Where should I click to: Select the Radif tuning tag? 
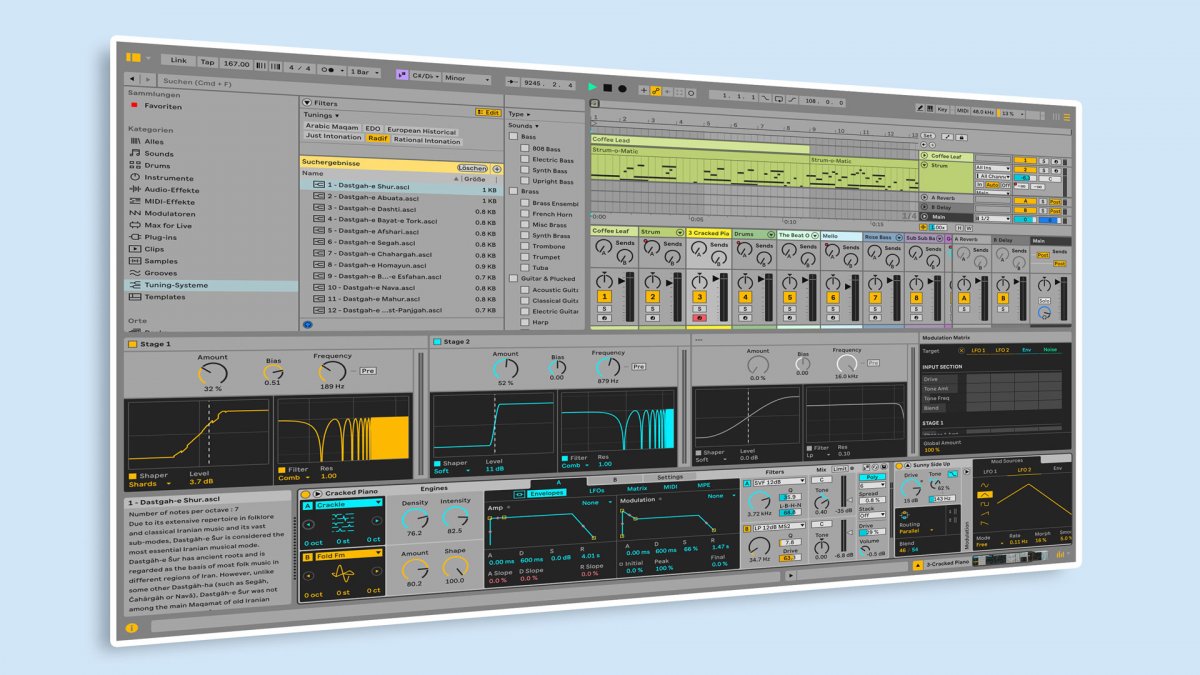click(x=377, y=139)
